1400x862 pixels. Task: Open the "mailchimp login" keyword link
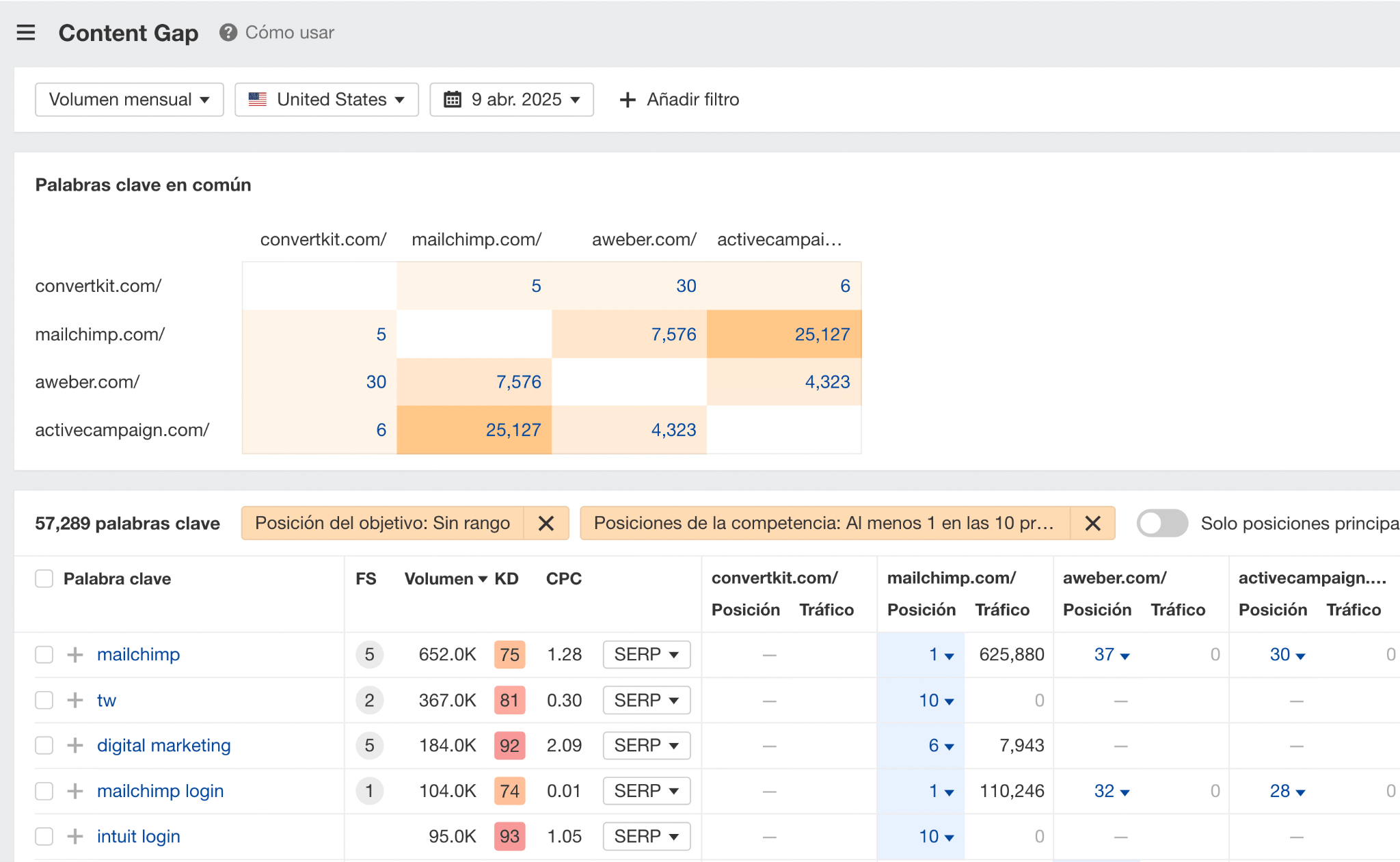click(160, 791)
